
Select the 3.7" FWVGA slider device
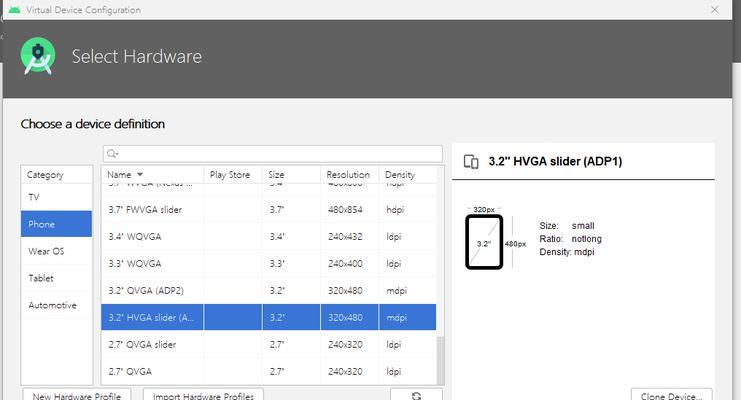pos(268,209)
